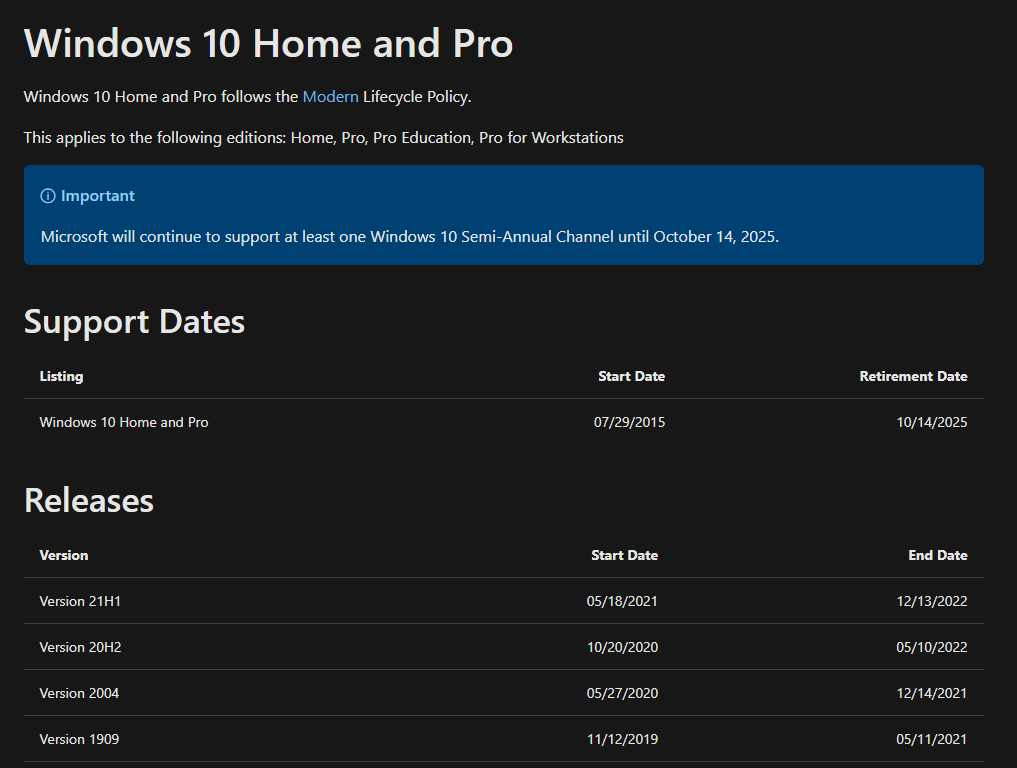Select the 'Version 1909' row label
Screen dimensions: 1017x768
point(79,739)
